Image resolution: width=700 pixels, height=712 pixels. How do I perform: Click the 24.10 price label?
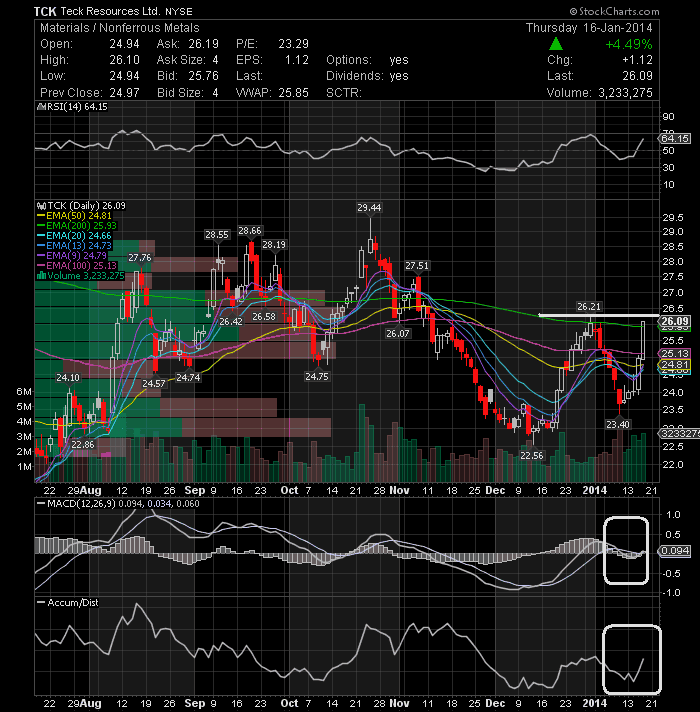pos(68,378)
